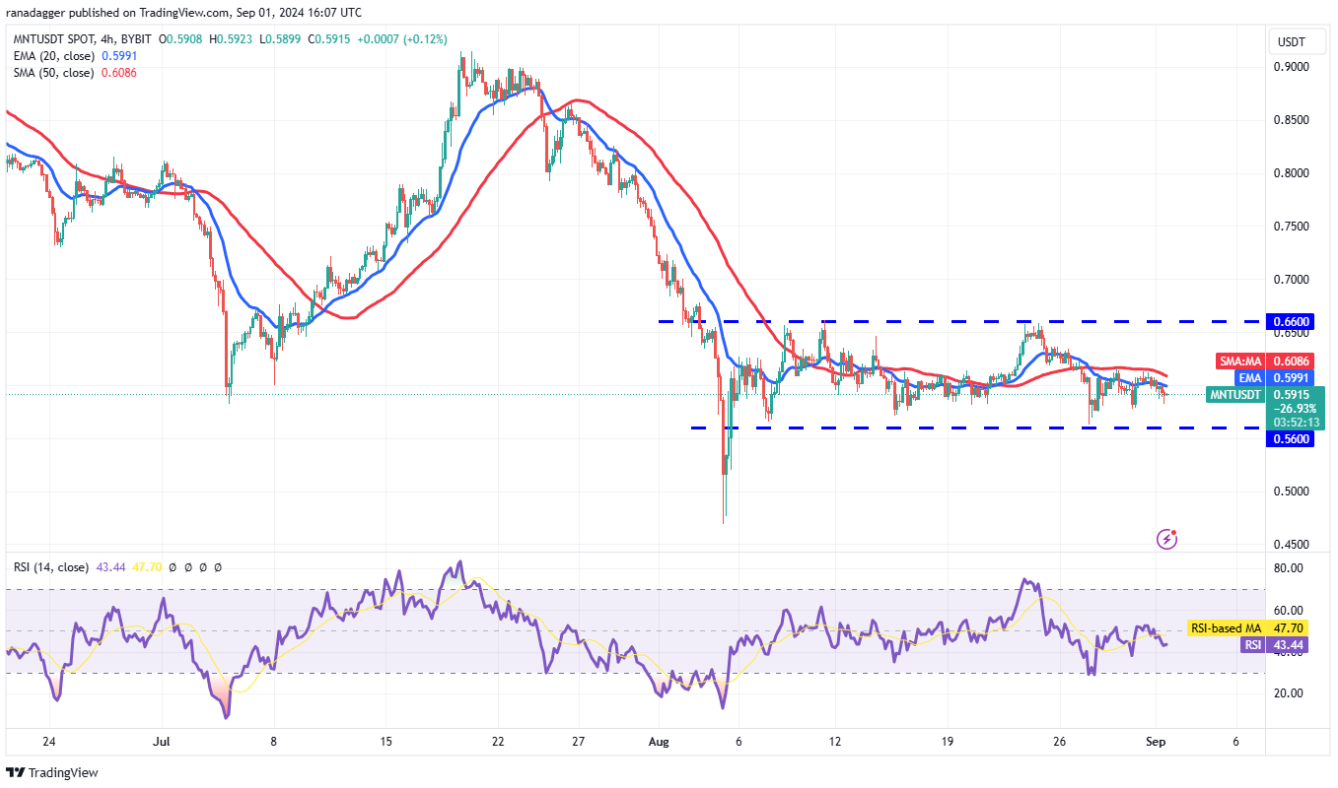Click the USDT currency tab on the price axis
The width and height of the screenshot is (1338, 788).
pos(1296,41)
